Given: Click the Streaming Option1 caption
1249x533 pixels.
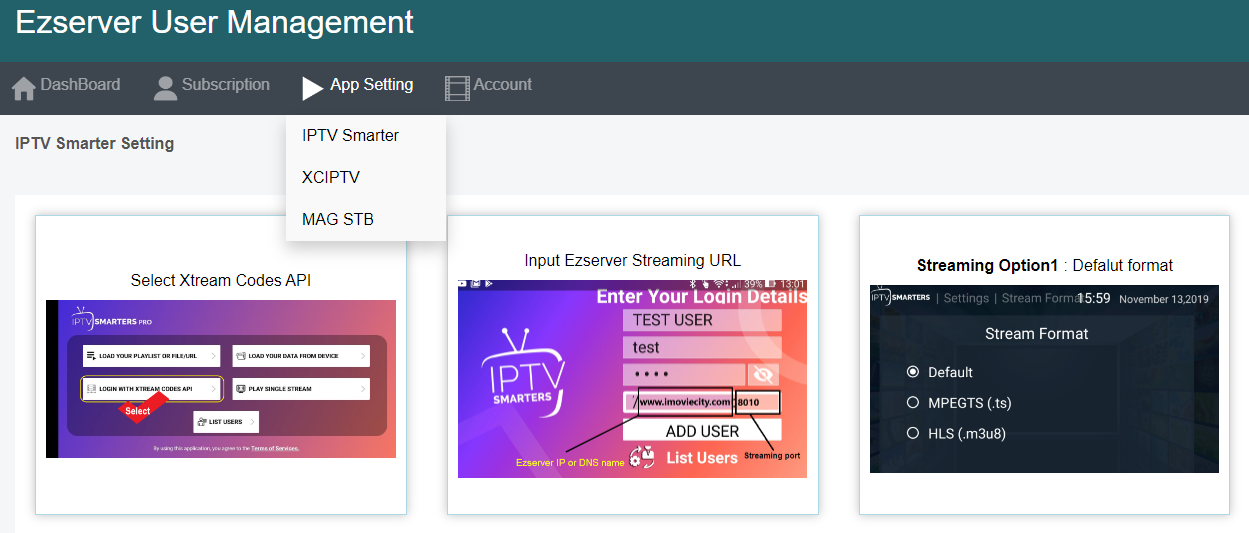Looking at the screenshot, I should [x=1045, y=266].
